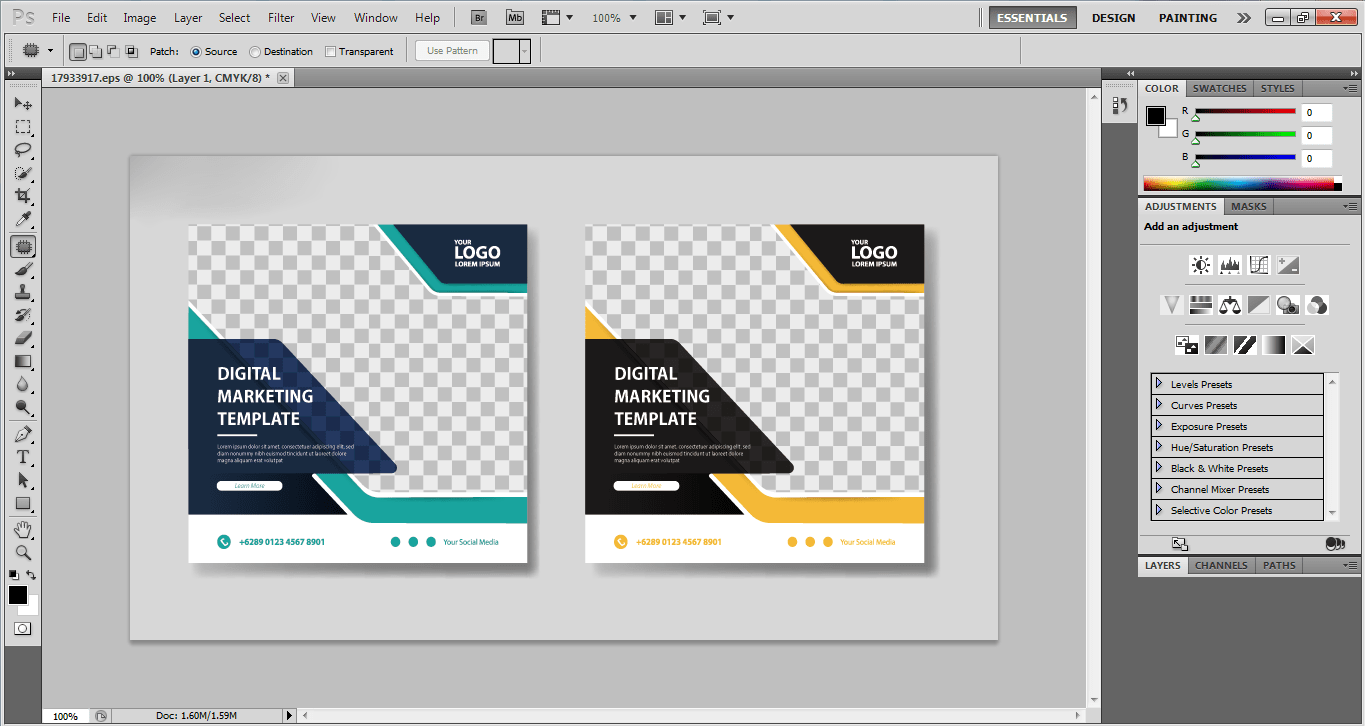Select the Move tool
The width and height of the screenshot is (1365, 726).
[x=23, y=104]
